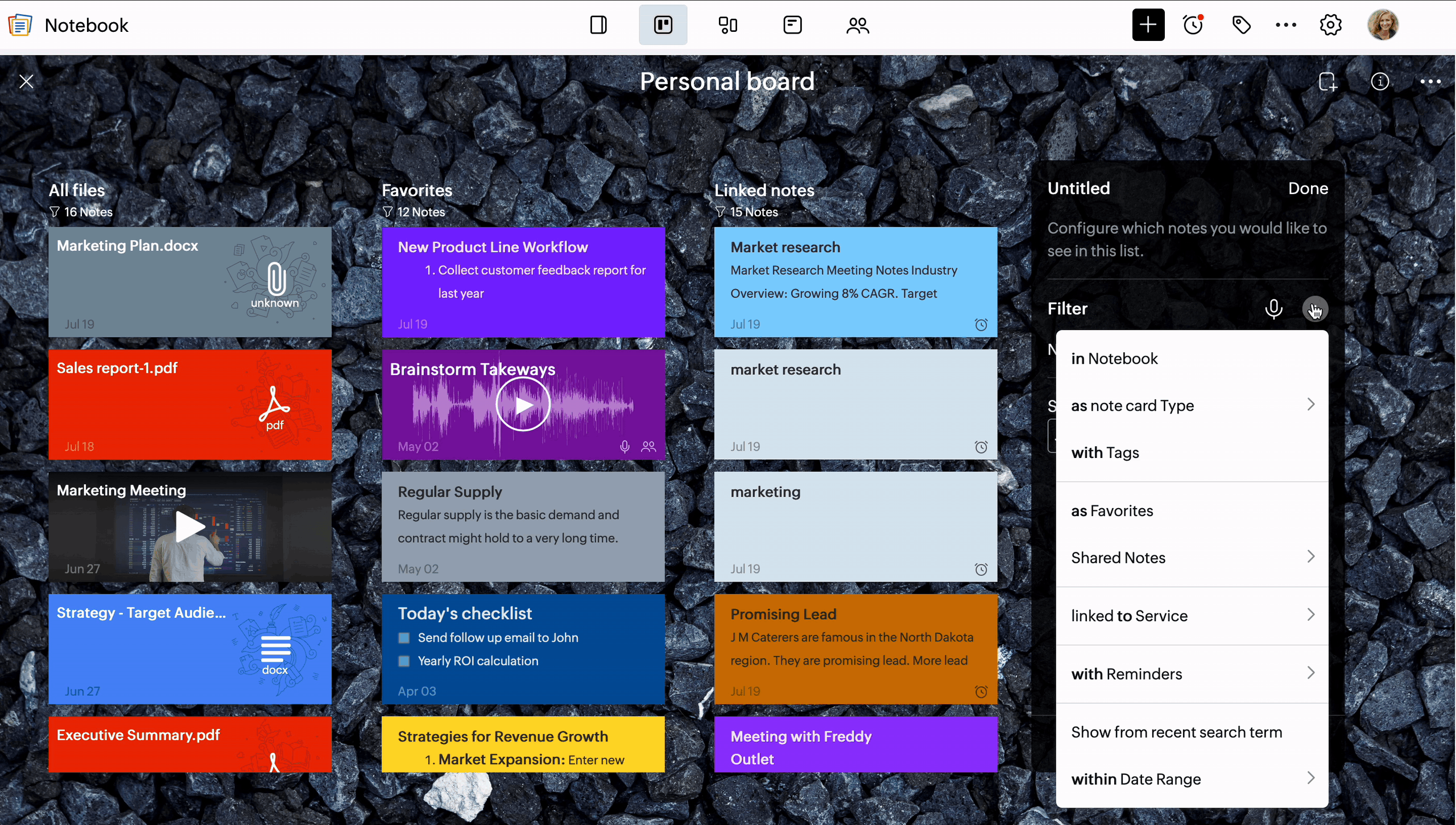Check Send follow up email to John
1456x825 pixels.
(404, 638)
